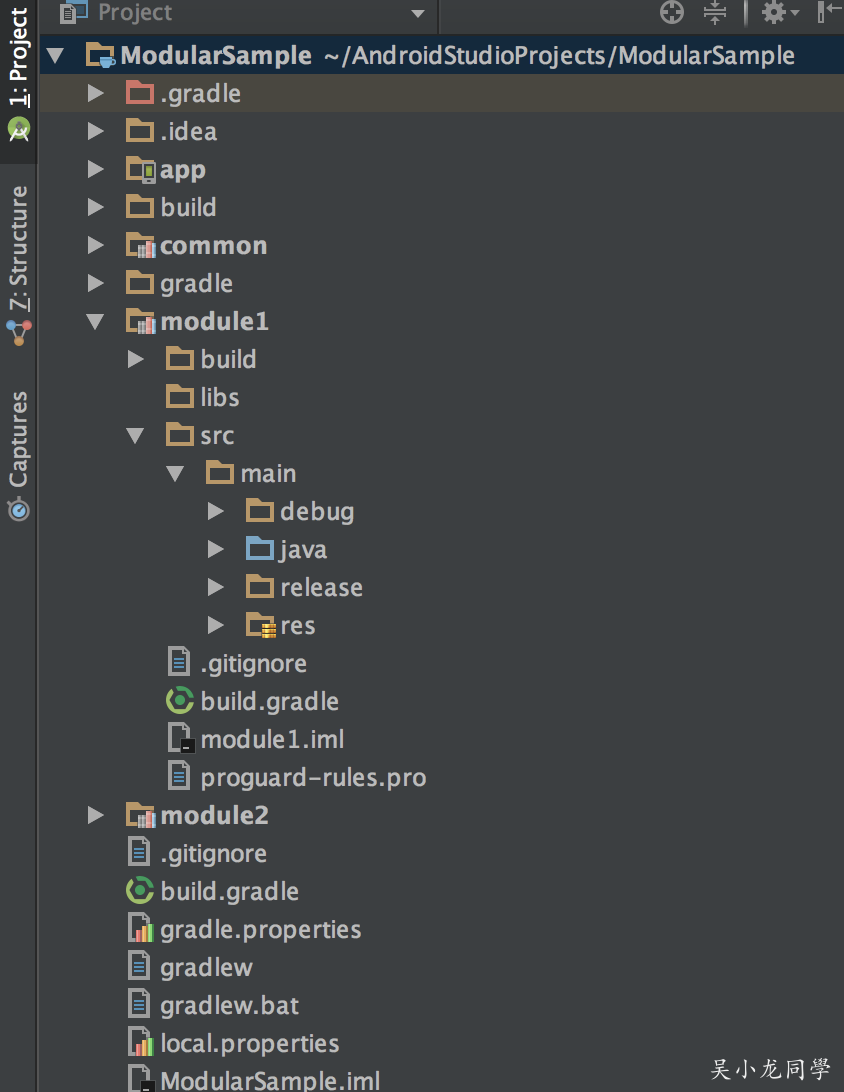Select the ModularSample root label
Image resolution: width=844 pixels, height=1092 pixels.
pyautogui.click(x=216, y=56)
